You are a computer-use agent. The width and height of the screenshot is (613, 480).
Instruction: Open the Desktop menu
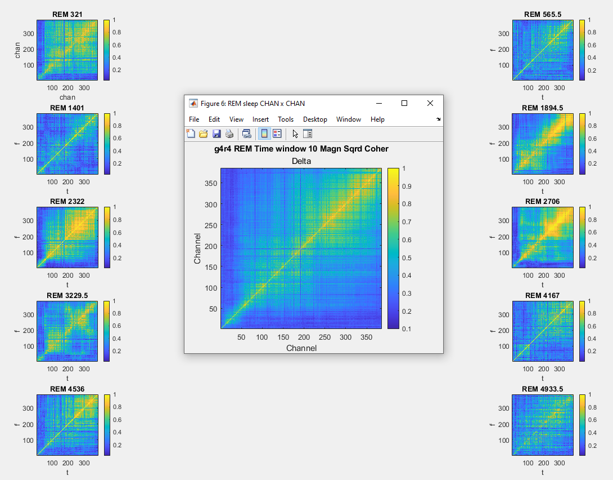(x=315, y=119)
